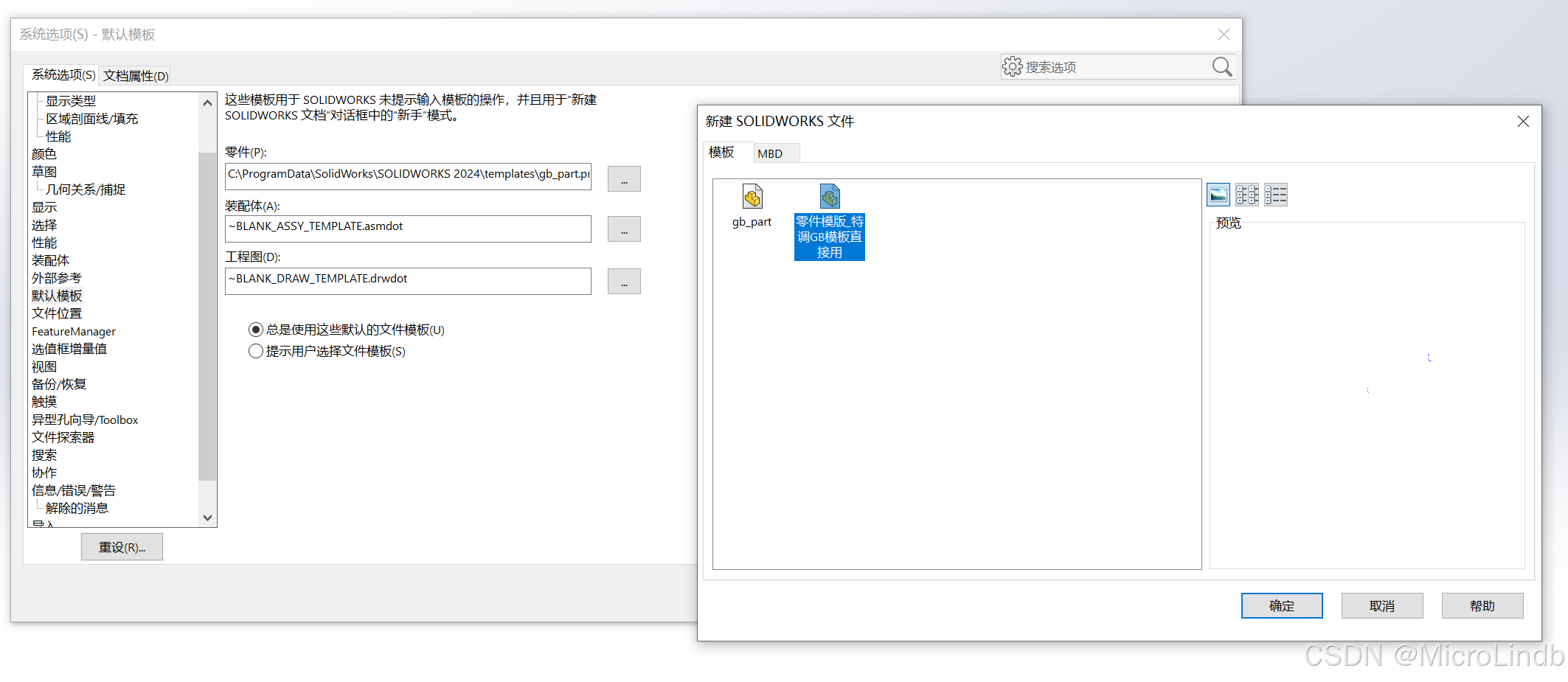Switch to 系统选项(S) tab
Screen dimensions: 1568x682
pos(63,75)
